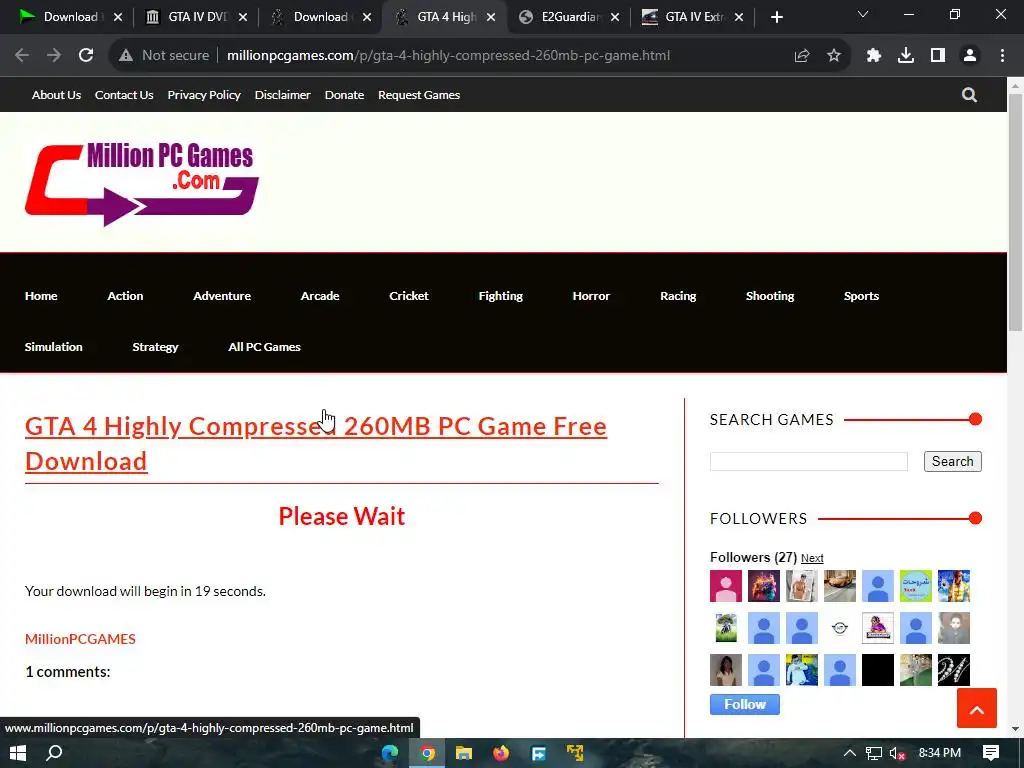
Task: Click the MillionPCGAMES author link
Action: (80, 639)
